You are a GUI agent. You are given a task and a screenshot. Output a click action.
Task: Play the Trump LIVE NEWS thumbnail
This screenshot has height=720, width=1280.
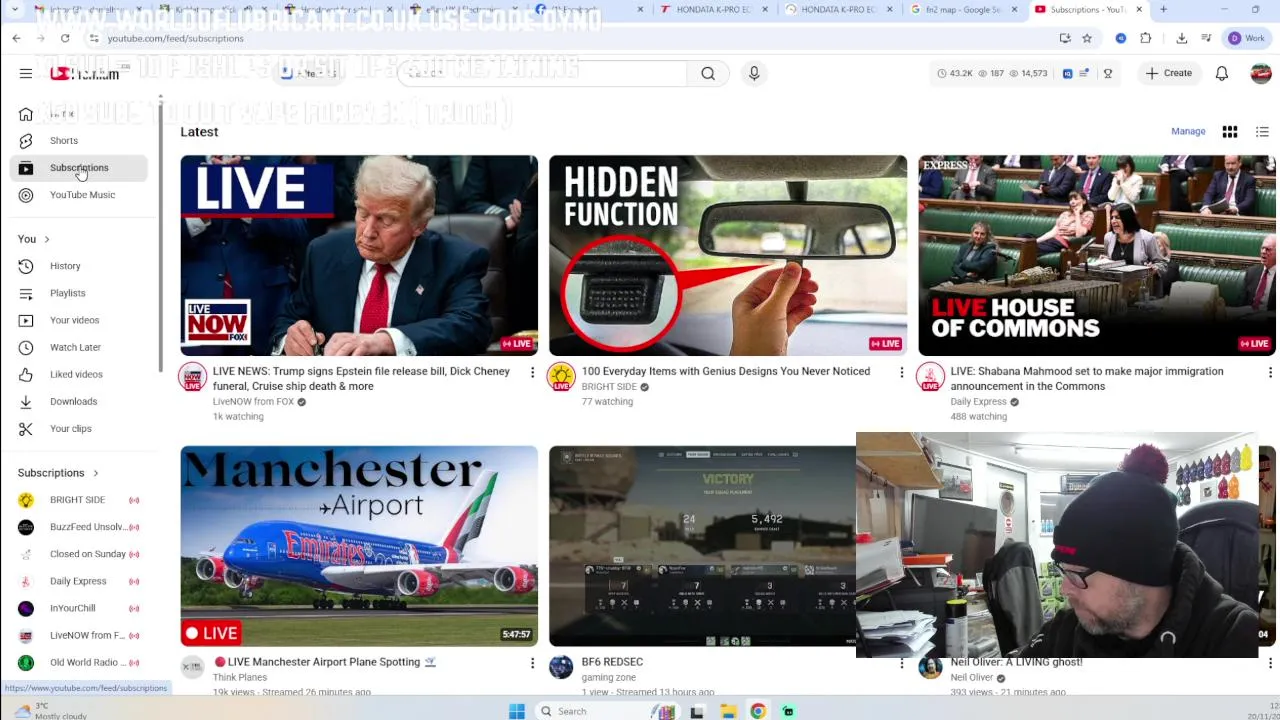pyautogui.click(x=359, y=255)
